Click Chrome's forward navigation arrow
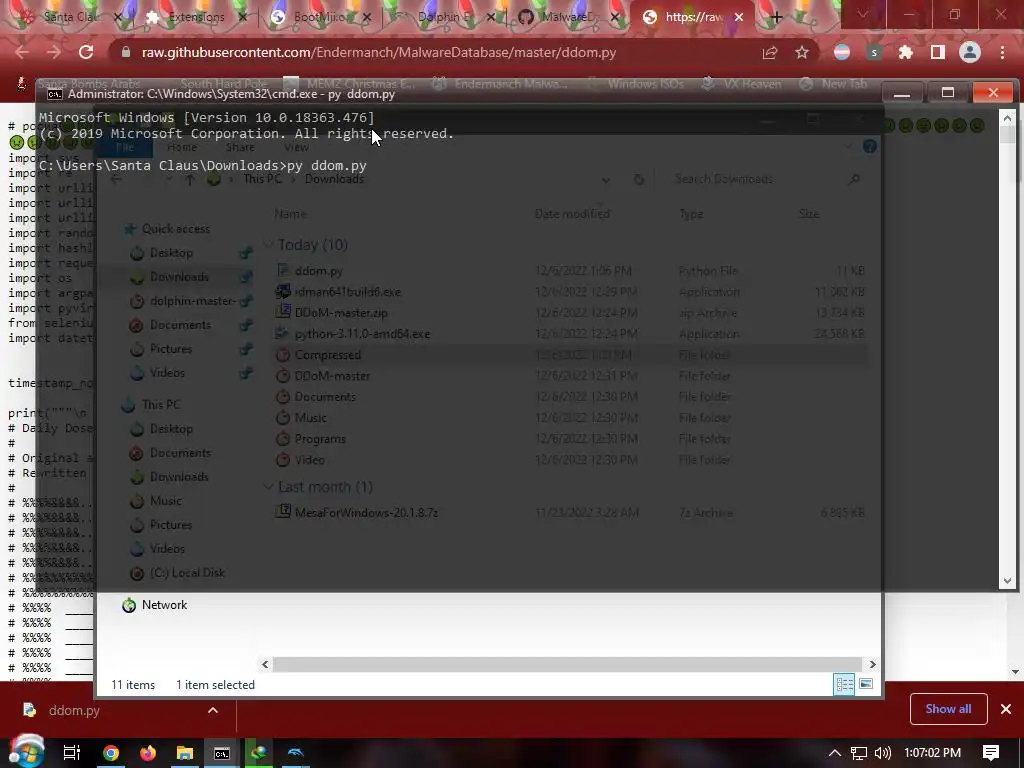Screen dimensions: 1024x768 [54, 52]
